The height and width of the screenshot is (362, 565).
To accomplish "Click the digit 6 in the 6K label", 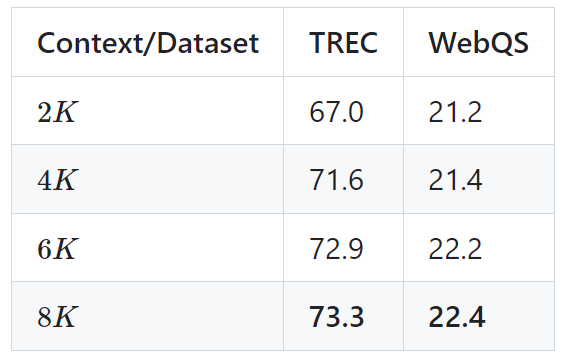I will click(45, 249).
